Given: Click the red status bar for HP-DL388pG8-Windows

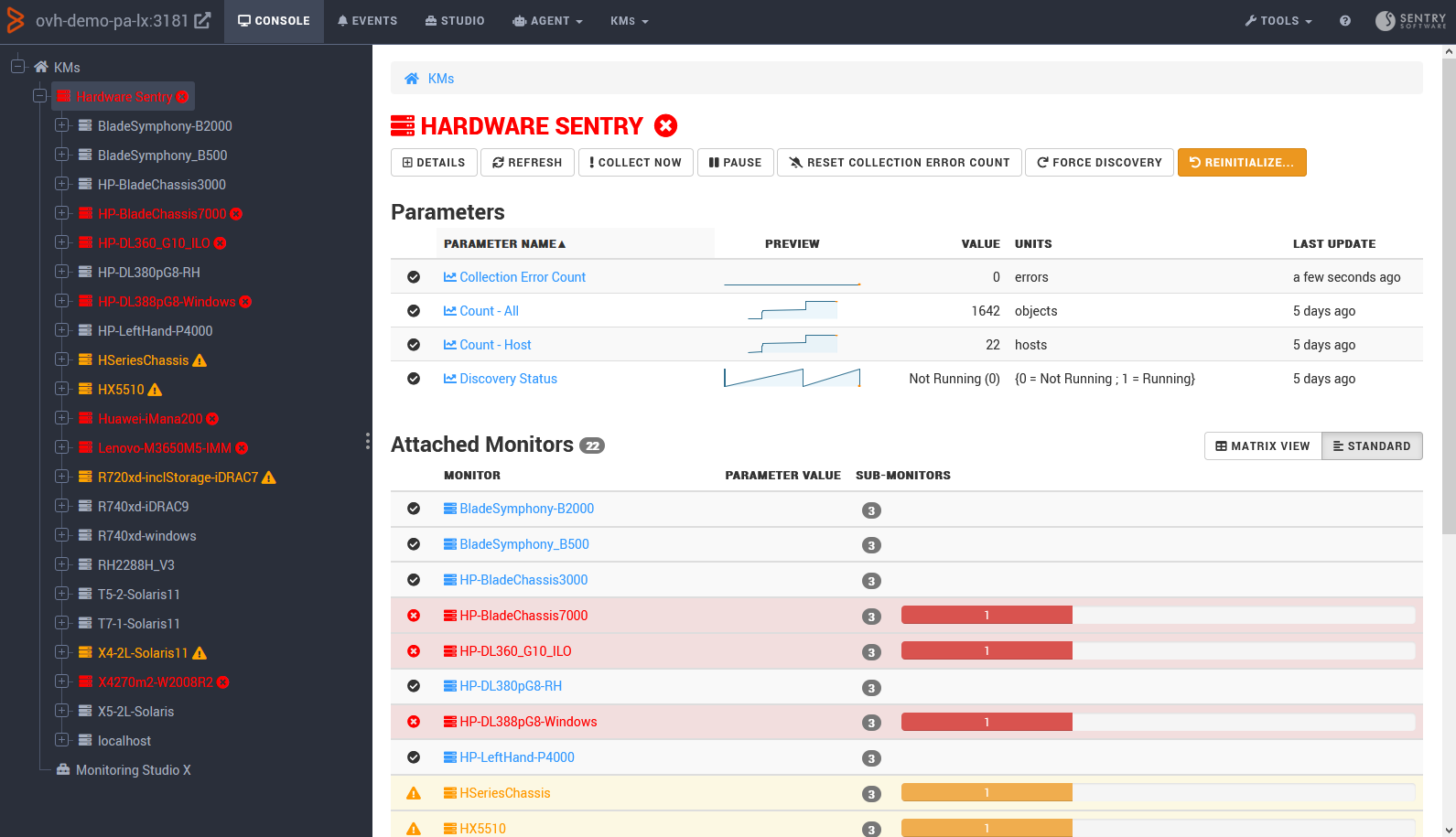Looking at the screenshot, I should [x=987, y=723].
